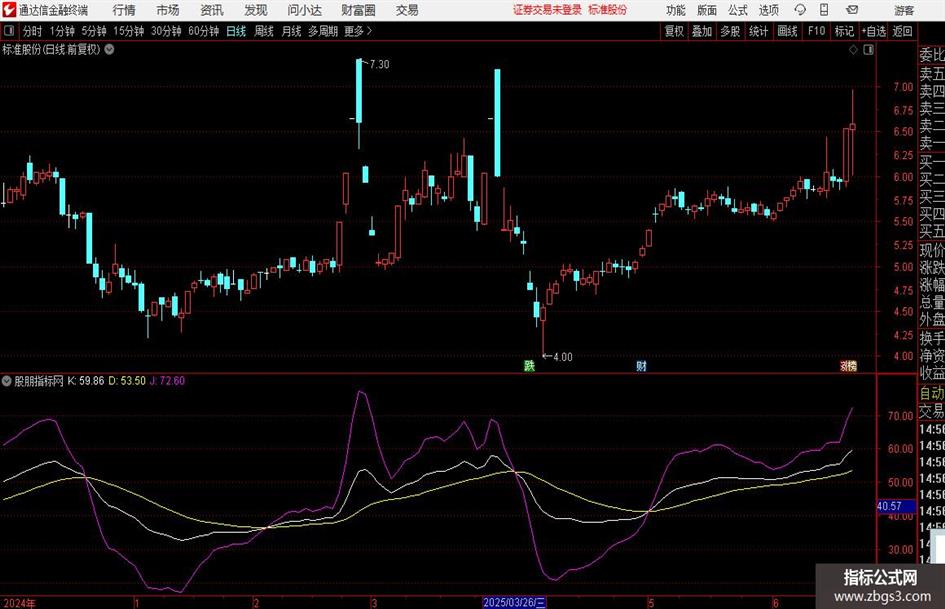Image resolution: width=945 pixels, height=609 pixels.
Task: Open the 行情 menu
Action: click(x=124, y=10)
